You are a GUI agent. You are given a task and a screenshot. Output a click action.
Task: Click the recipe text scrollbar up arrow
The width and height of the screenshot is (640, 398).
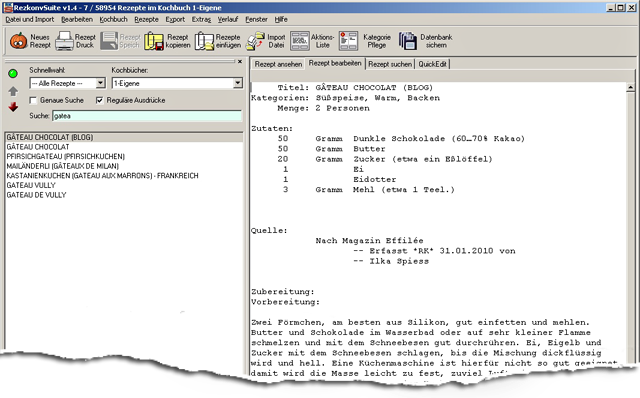[x=631, y=87]
